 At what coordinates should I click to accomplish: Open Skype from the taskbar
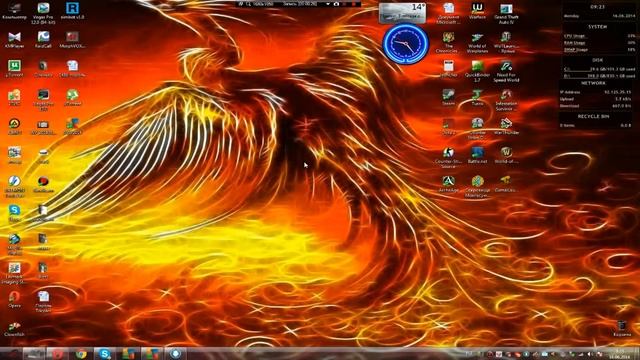104,353
